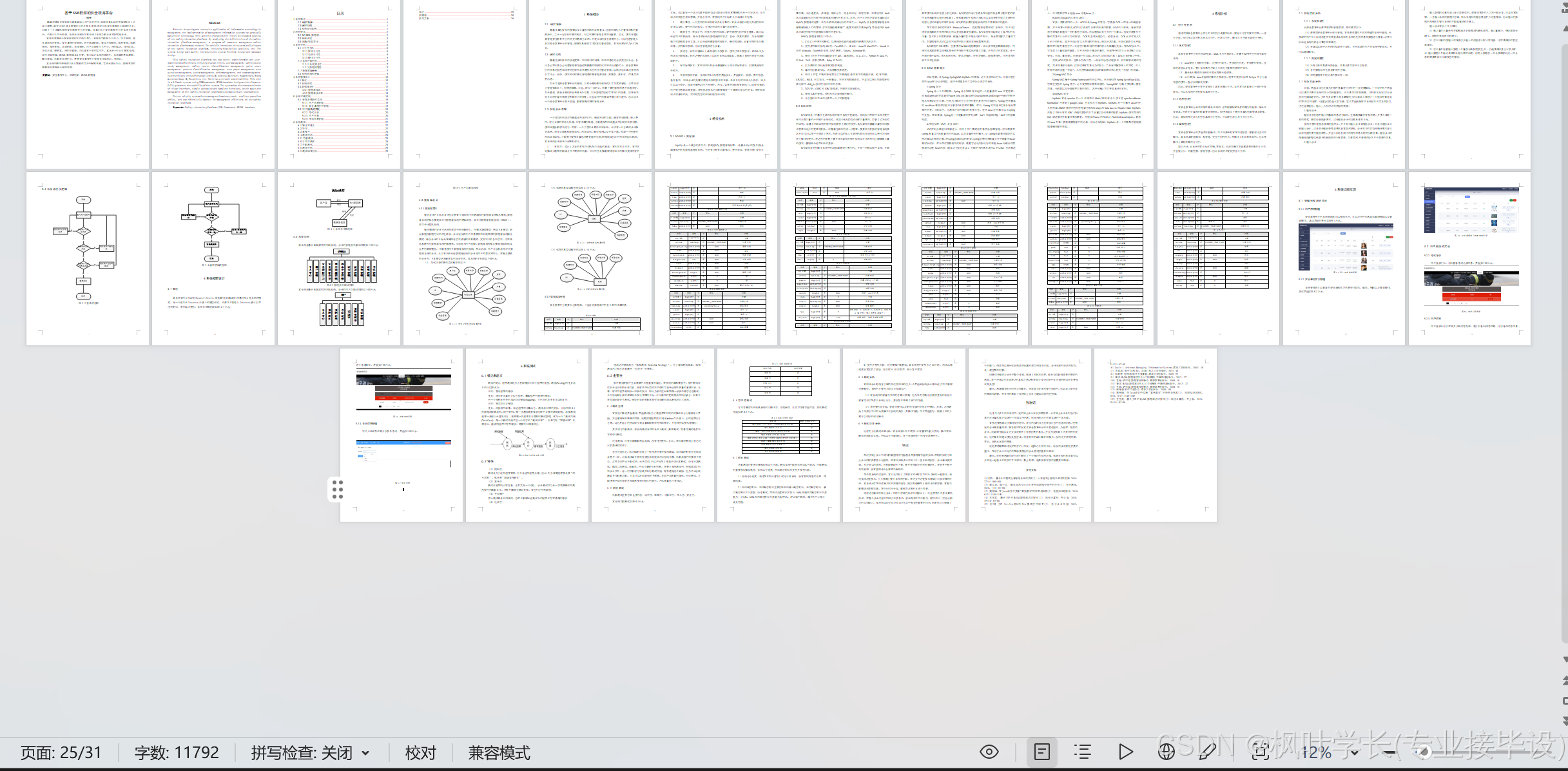Click the 校对 proofreading button
The image size is (1568, 771).
pos(421,752)
